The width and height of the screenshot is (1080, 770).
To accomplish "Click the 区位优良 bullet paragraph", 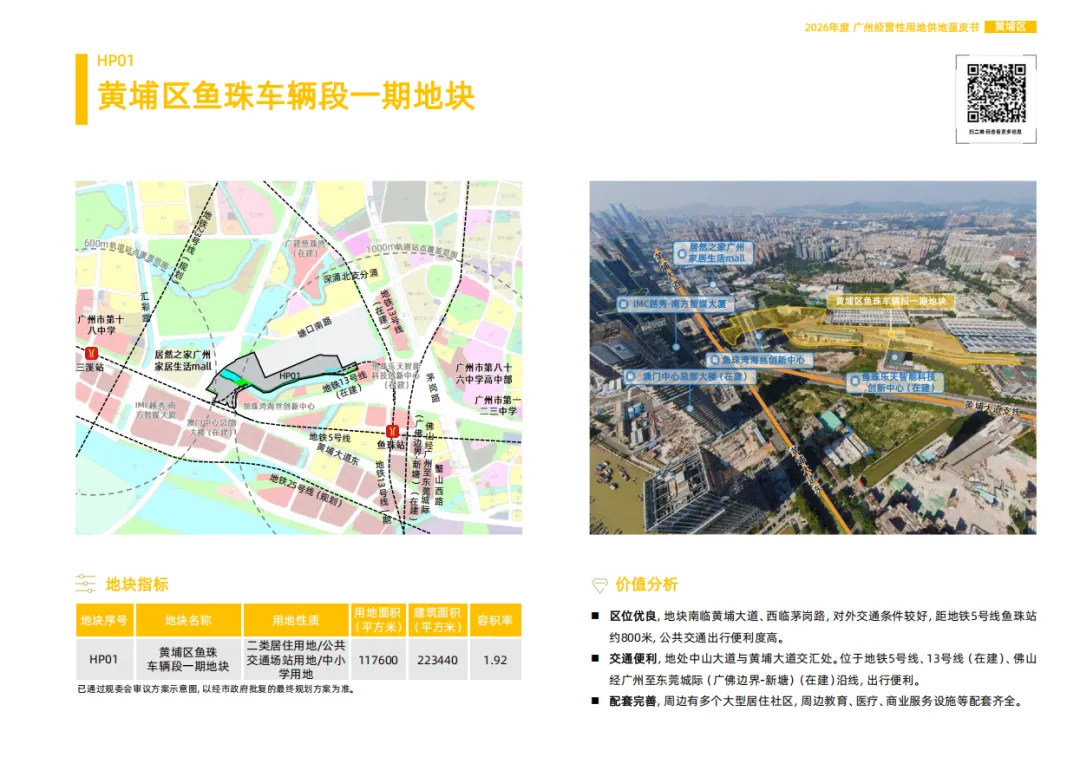I will coord(822,626).
